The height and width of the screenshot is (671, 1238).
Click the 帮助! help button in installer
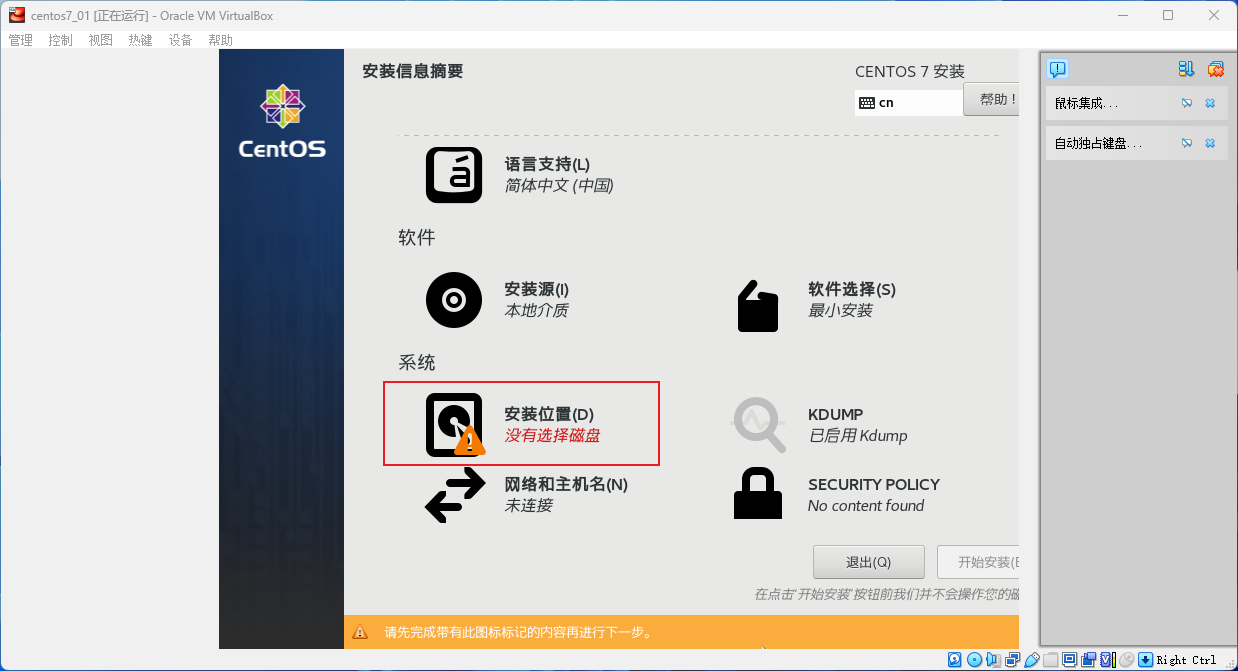click(x=991, y=100)
